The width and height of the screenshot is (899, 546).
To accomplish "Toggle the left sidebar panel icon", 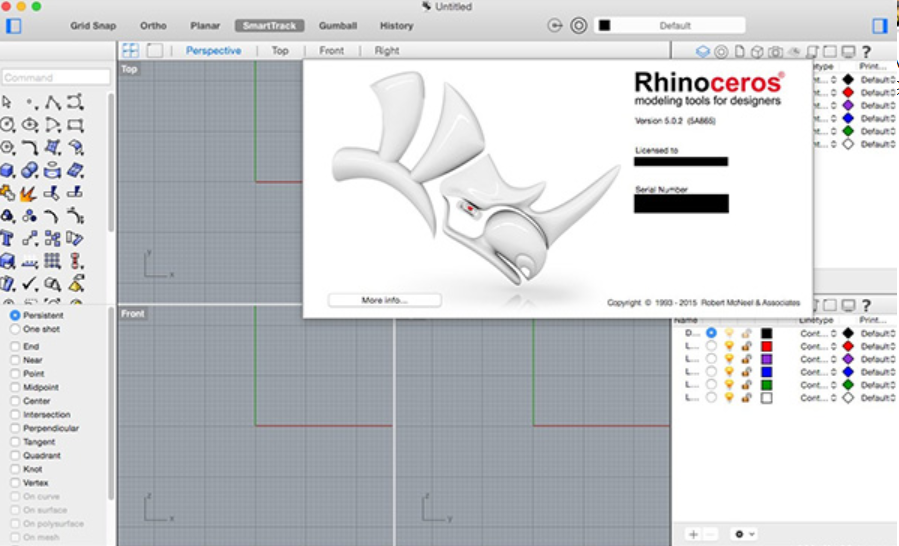I will [14, 26].
